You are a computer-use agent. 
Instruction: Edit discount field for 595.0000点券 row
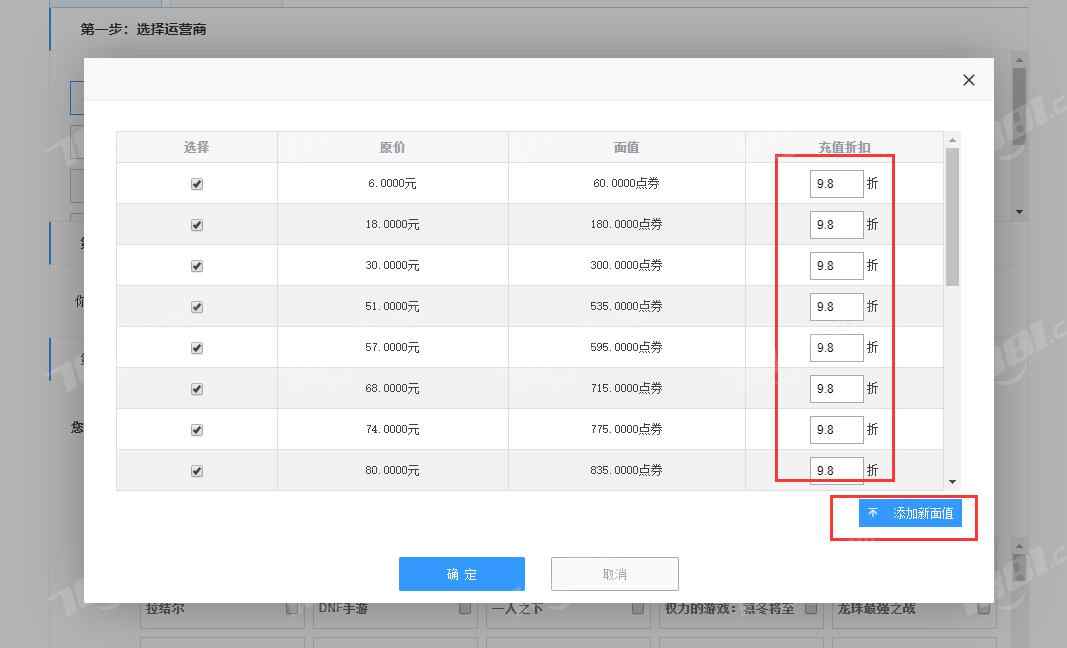click(x=836, y=348)
